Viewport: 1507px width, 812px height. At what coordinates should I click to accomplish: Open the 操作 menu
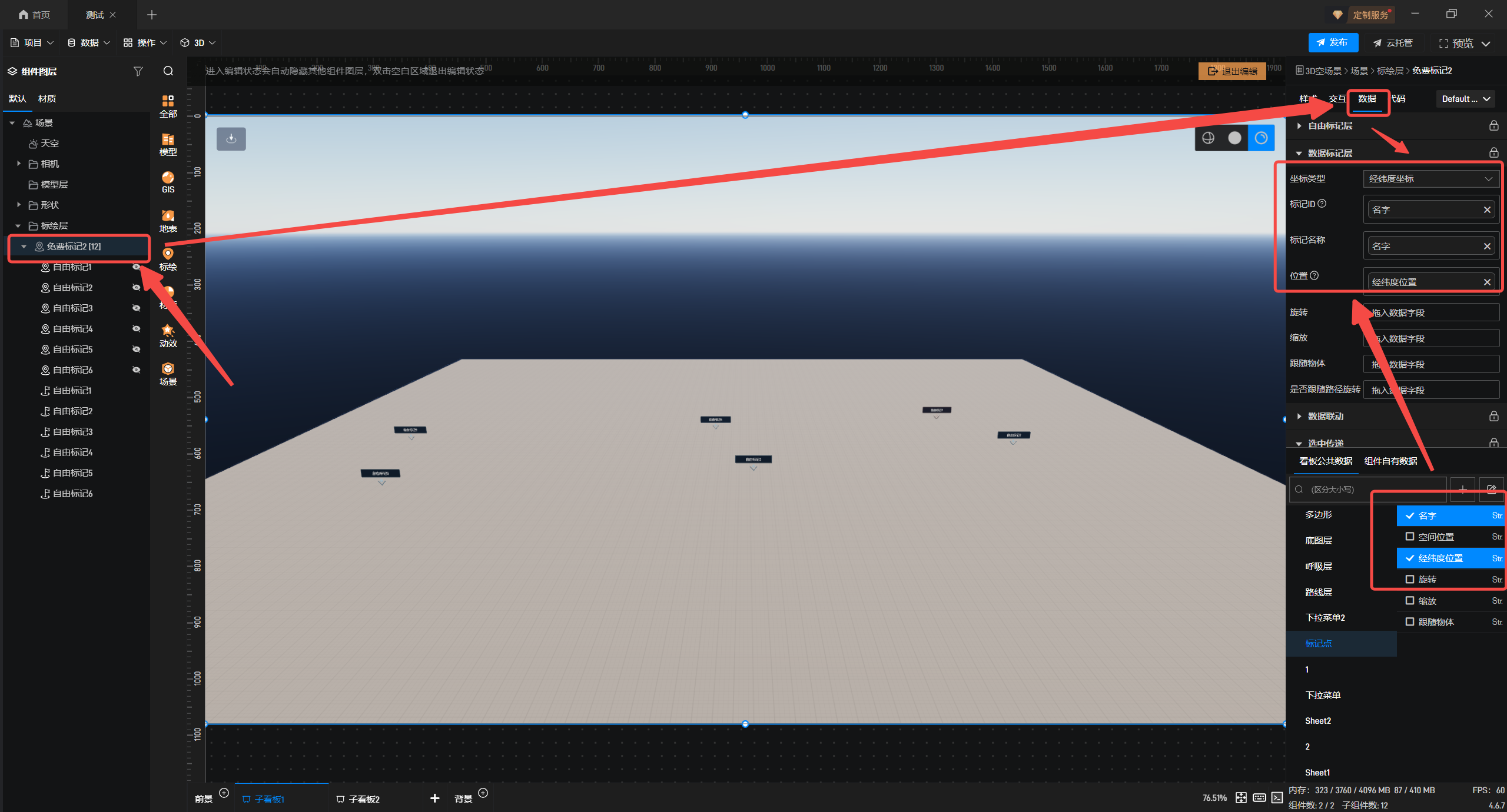[145, 43]
